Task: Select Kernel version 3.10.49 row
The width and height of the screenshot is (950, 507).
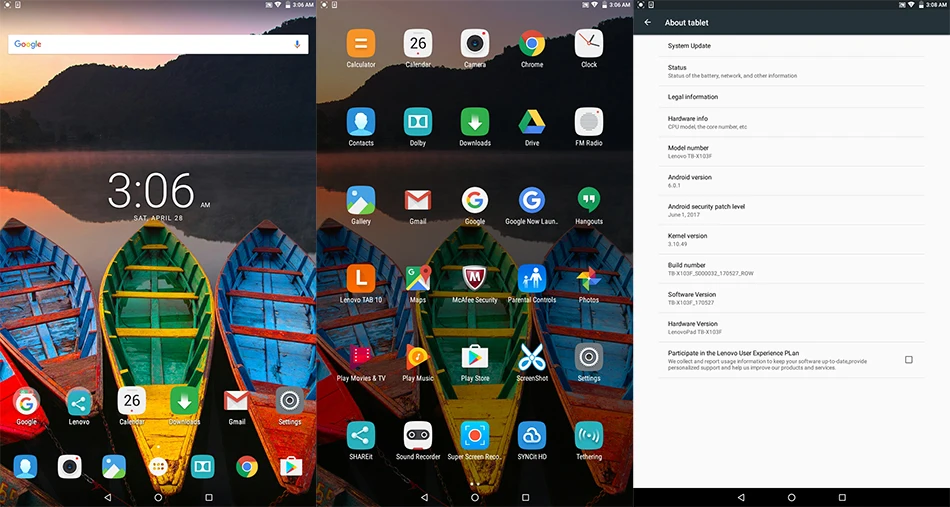Action: (x=791, y=240)
